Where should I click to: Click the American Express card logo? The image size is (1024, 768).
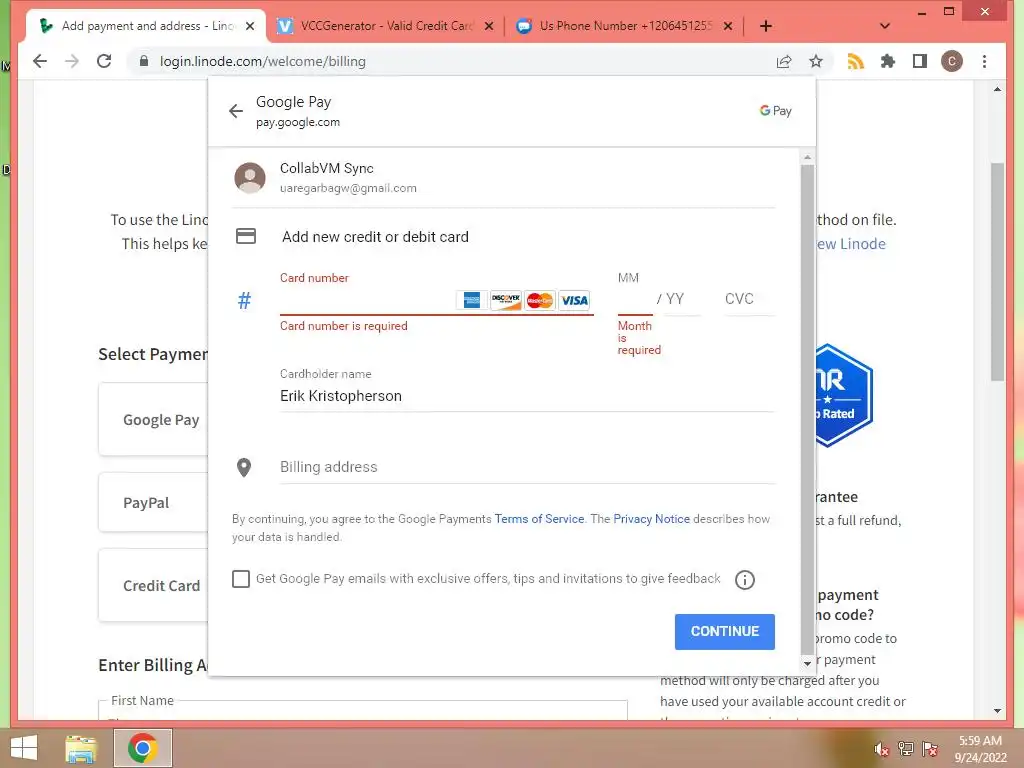click(472, 300)
